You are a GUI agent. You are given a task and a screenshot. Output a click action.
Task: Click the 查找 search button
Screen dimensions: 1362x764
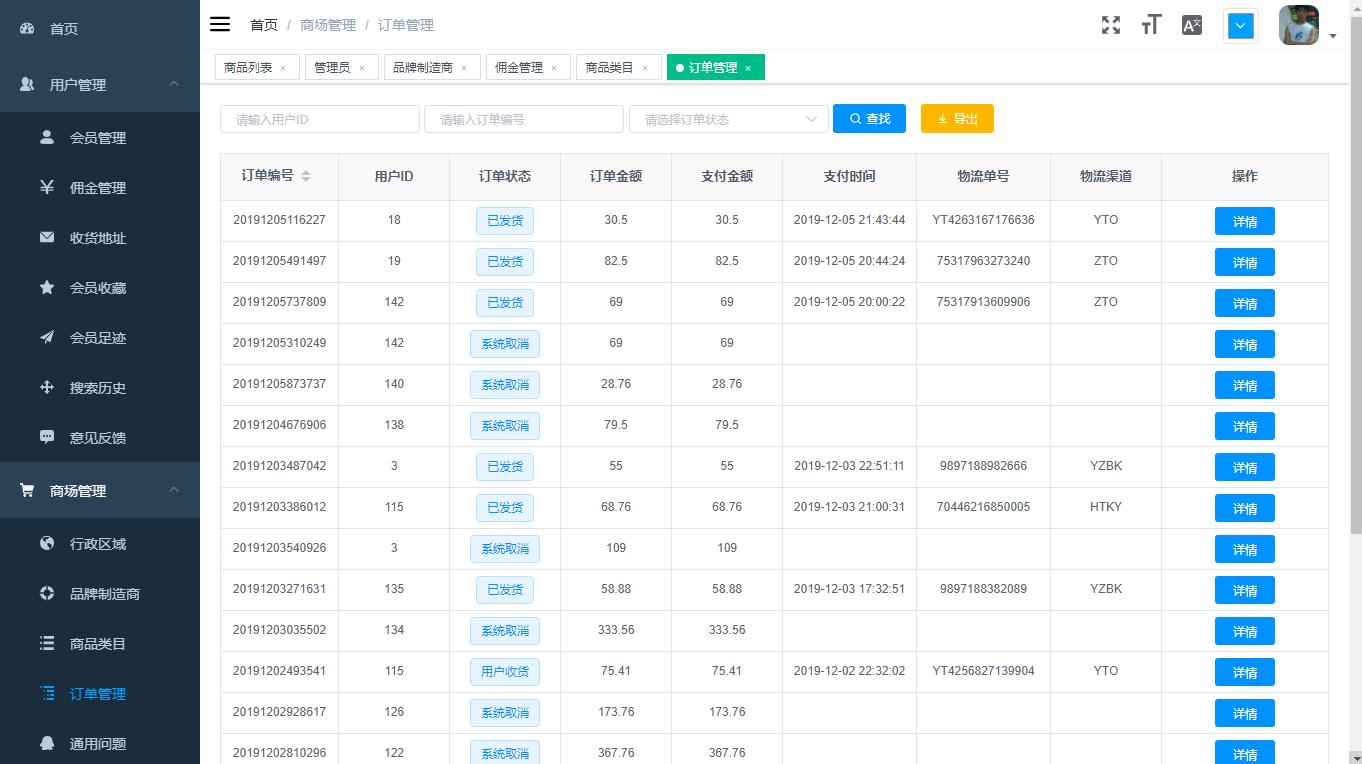(869, 118)
